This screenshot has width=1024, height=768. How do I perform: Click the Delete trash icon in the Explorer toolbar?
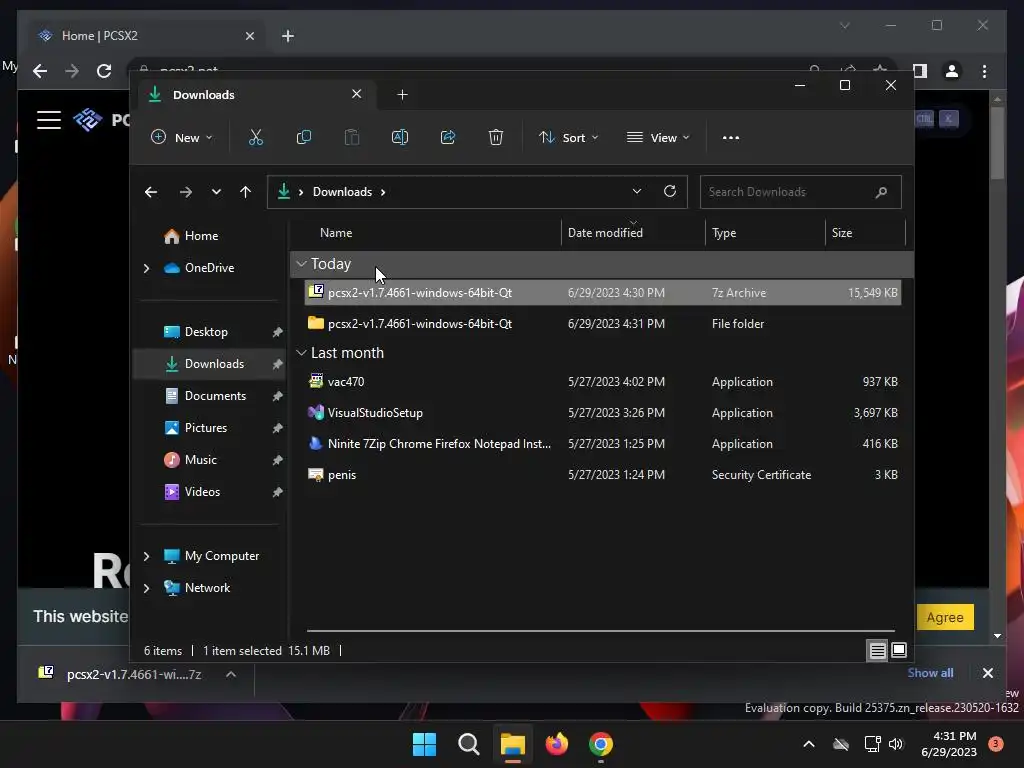pos(496,137)
